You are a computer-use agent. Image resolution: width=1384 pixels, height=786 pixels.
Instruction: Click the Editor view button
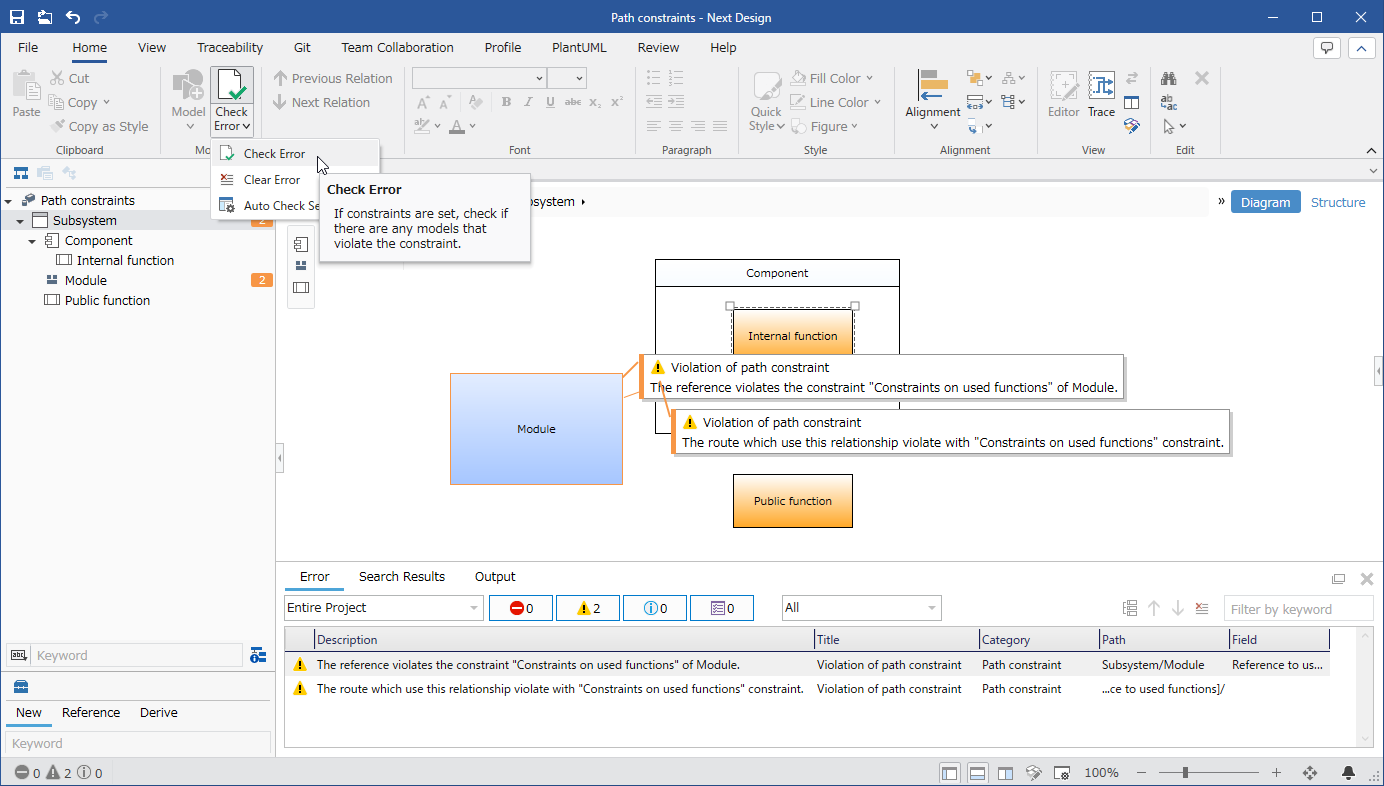tap(1064, 95)
